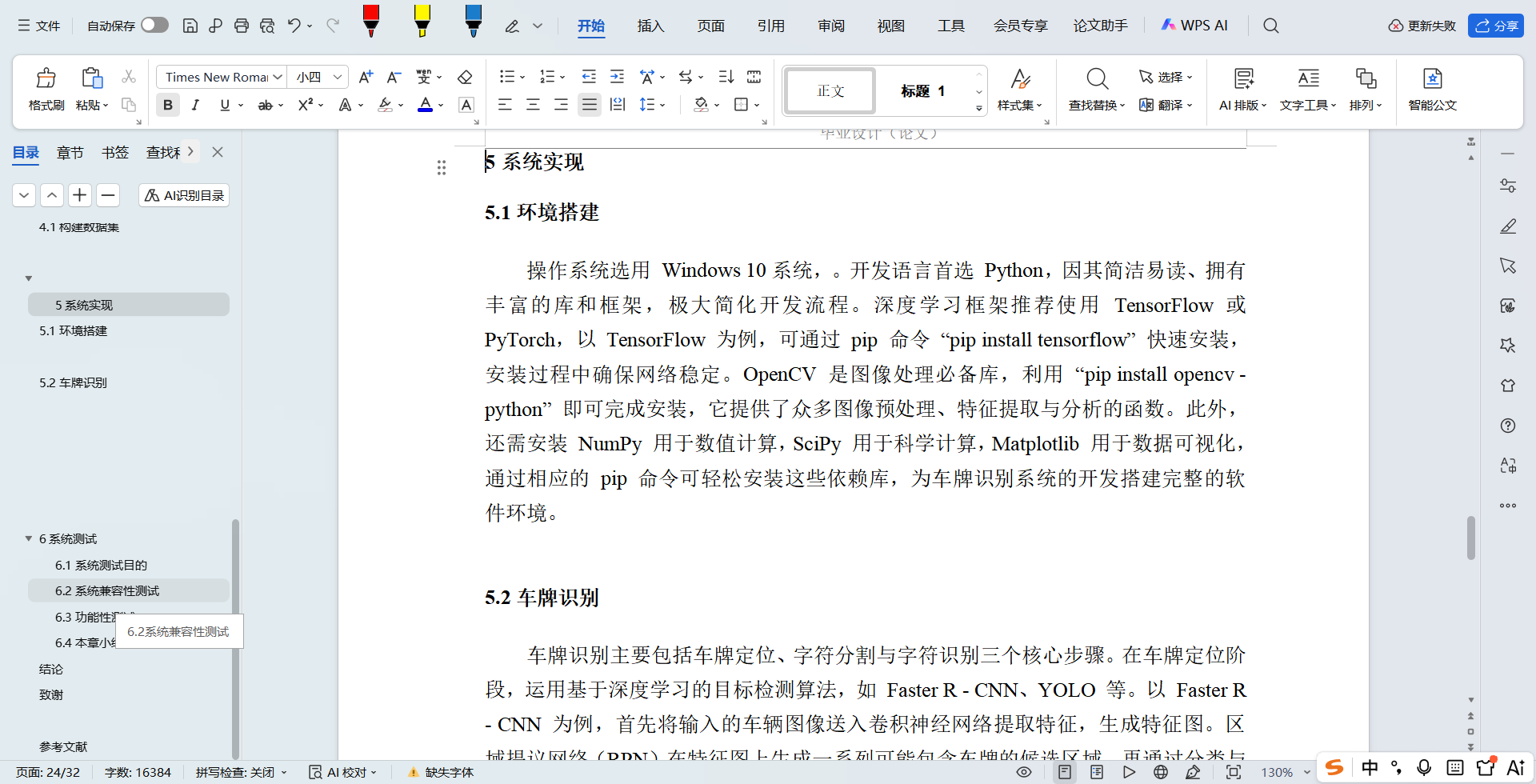Image resolution: width=1536 pixels, height=784 pixels.
Task: Open the 样式集 styles set
Action: [1020, 89]
